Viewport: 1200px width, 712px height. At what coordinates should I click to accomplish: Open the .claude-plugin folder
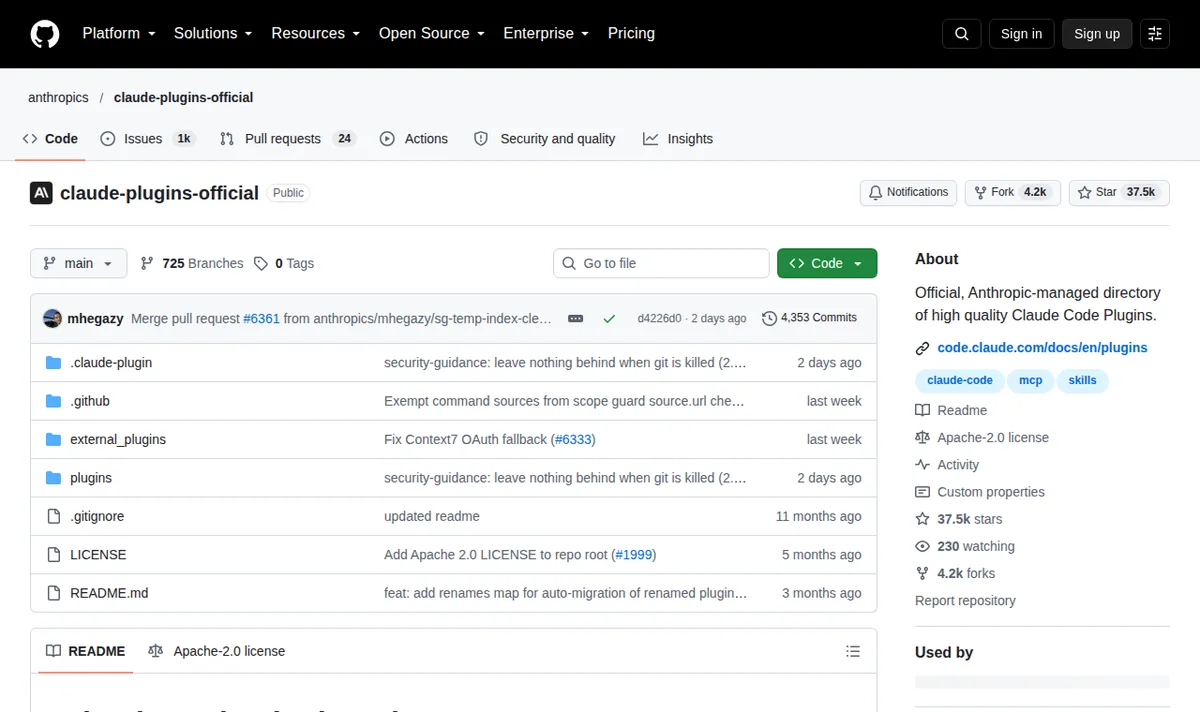tap(111, 363)
